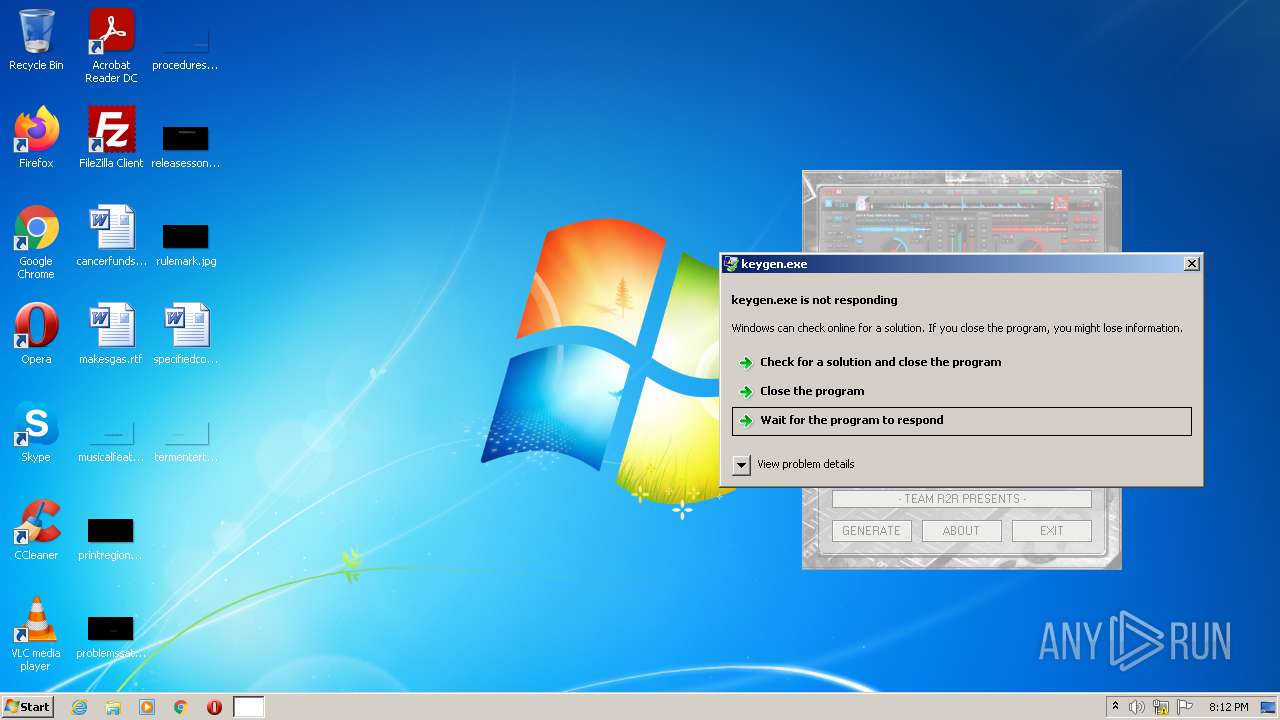The height and width of the screenshot is (720, 1280).
Task: Open the network tray icon
Action: click(x=1161, y=707)
